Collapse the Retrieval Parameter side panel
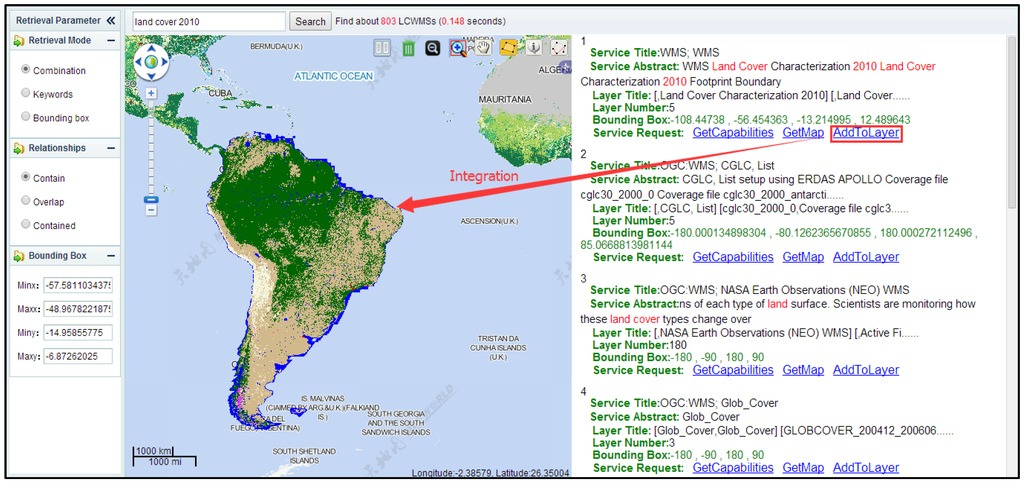This screenshot has height=484, width=1024. (110, 20)
